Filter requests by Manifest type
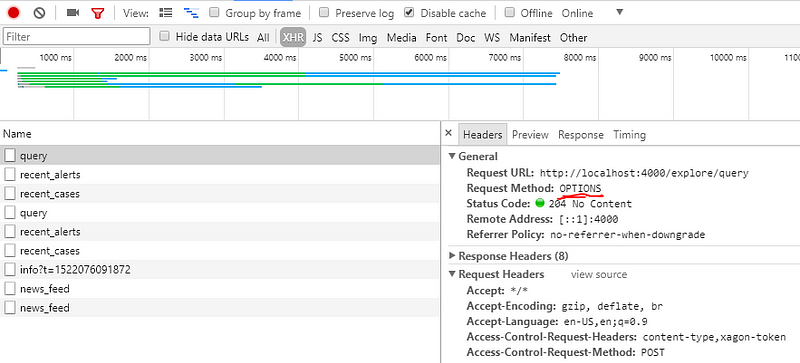 point(530,37)
